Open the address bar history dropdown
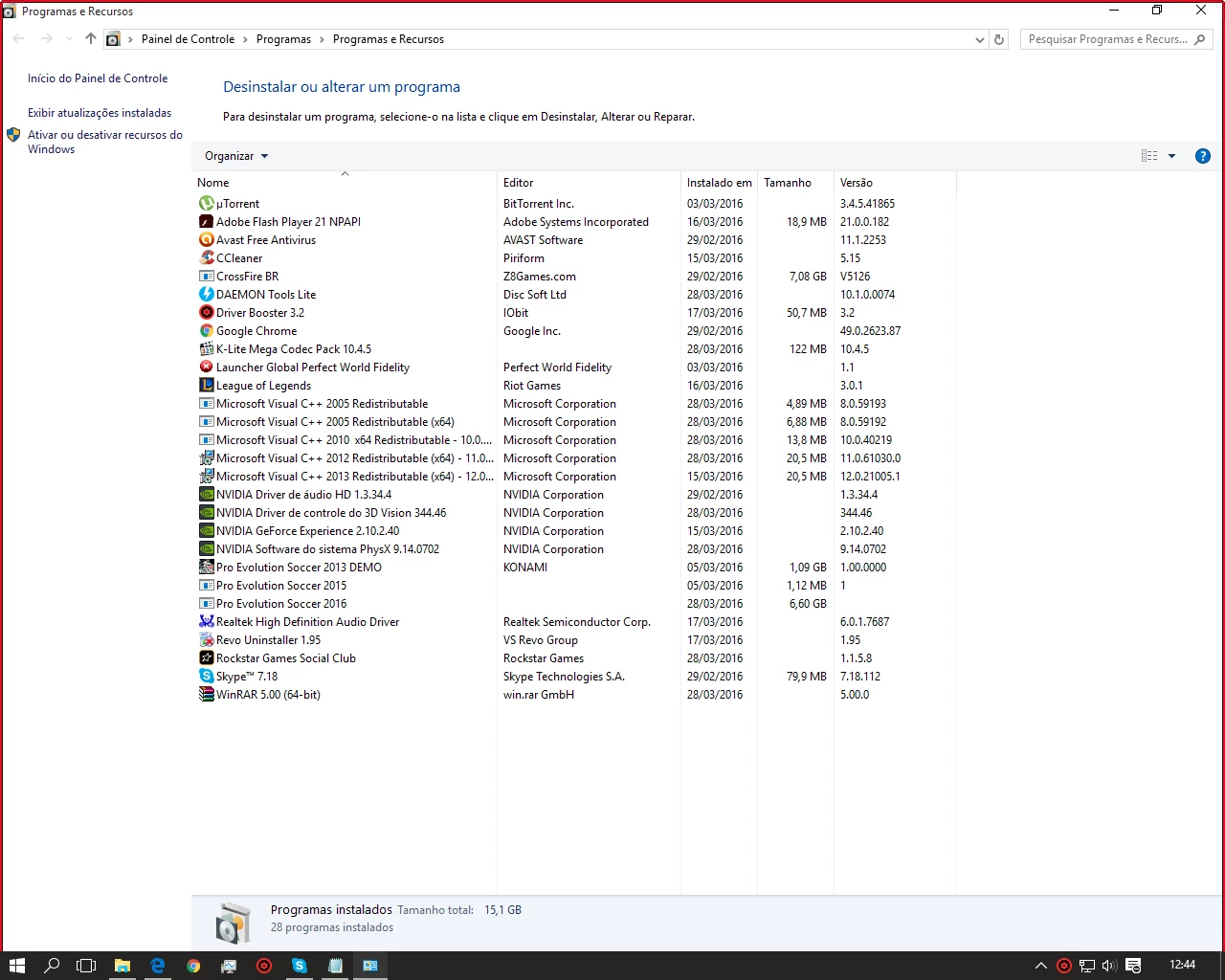Image resolution: width=1225 pixels, height=980 pixels. pos(979,39)
